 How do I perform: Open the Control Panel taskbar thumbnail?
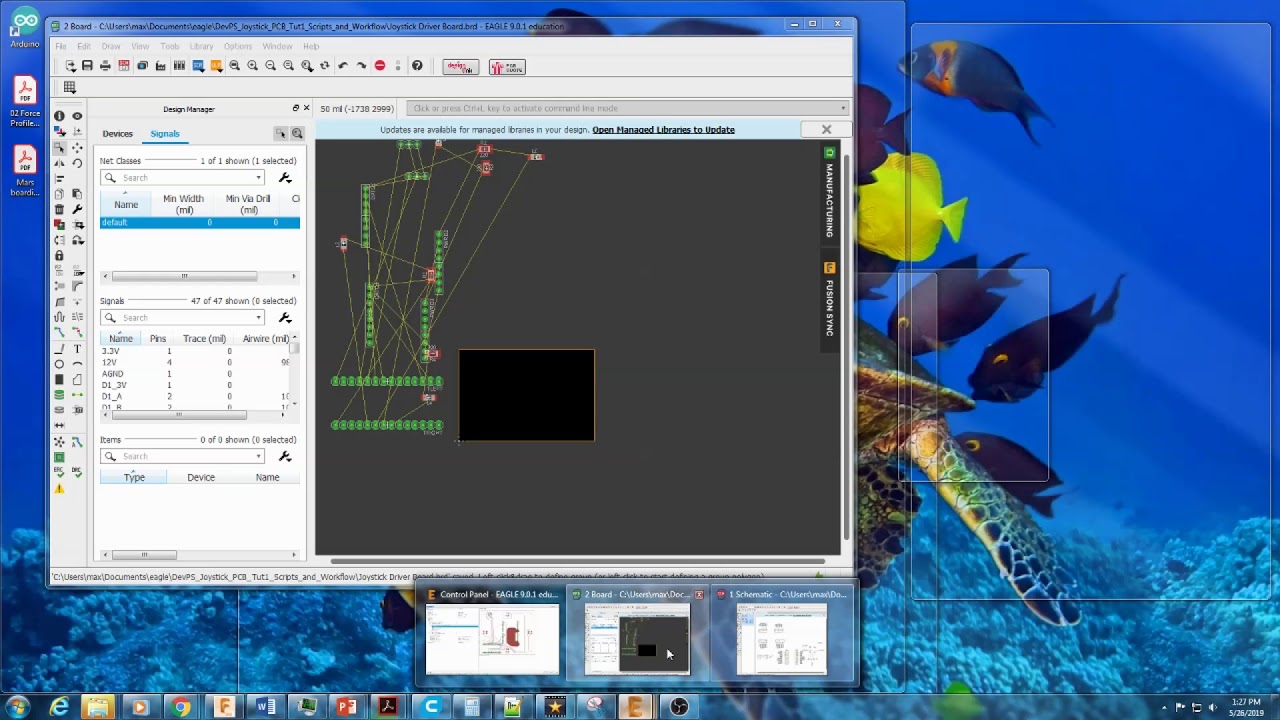tap(492, 632)
